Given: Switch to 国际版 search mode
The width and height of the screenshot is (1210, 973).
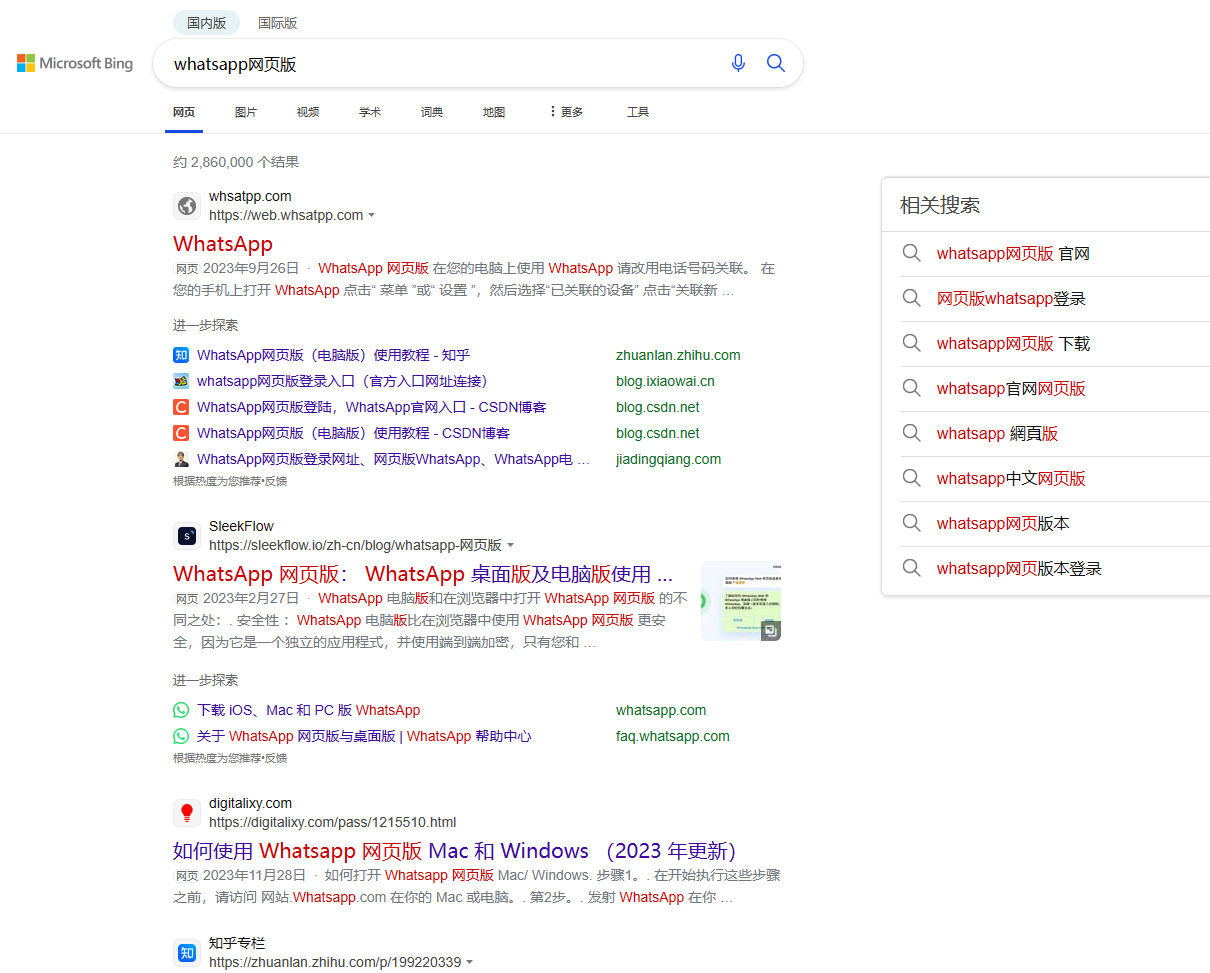Looking at the screenshot, I should click(277, 23).
